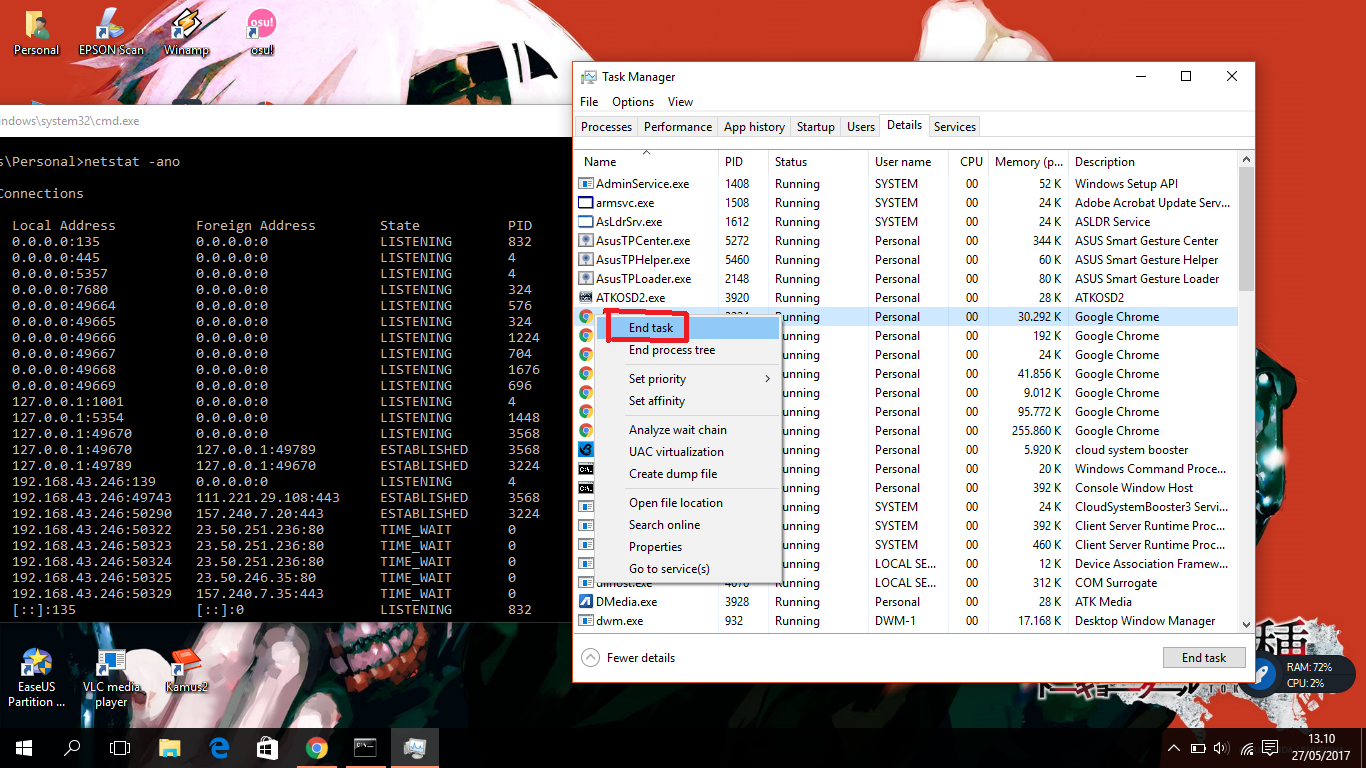Sort by PID column header

click(743, 161)
